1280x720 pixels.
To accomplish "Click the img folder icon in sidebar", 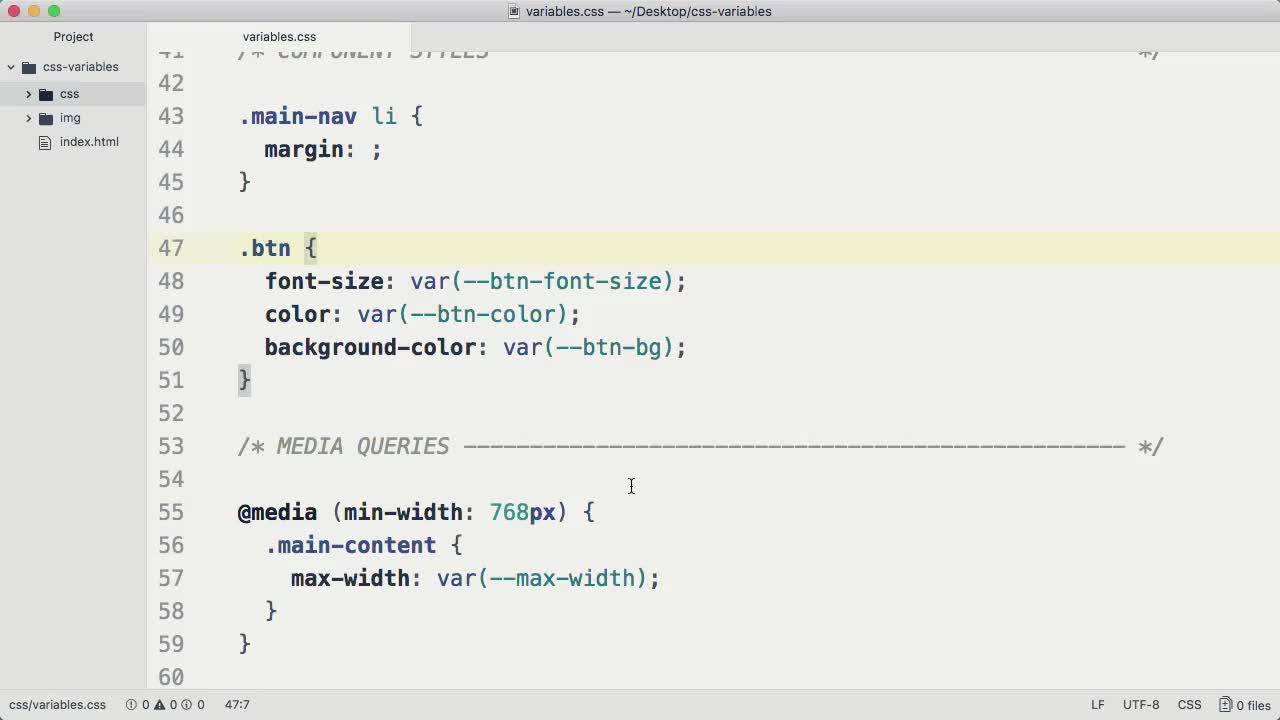I will pyautogui.click(x=47, y=117).
